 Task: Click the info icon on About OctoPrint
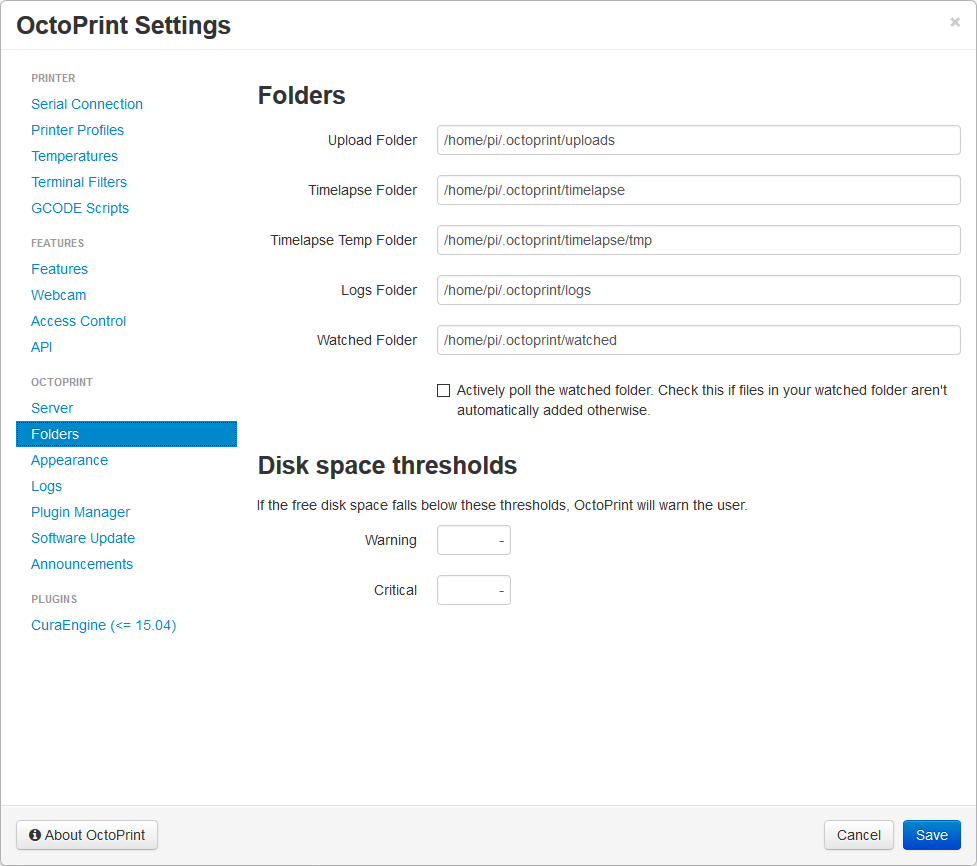(35, 835)
